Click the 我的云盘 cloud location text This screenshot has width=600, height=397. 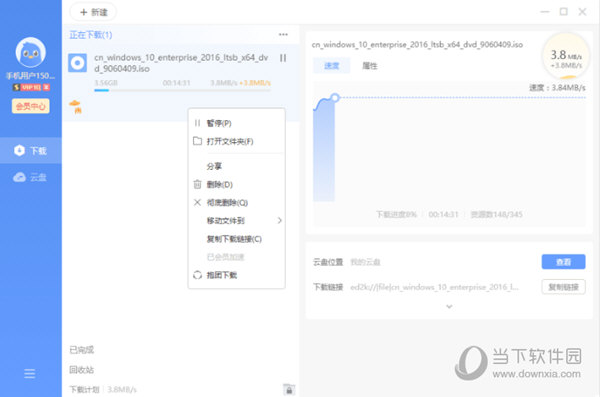(x=365, y=262)
